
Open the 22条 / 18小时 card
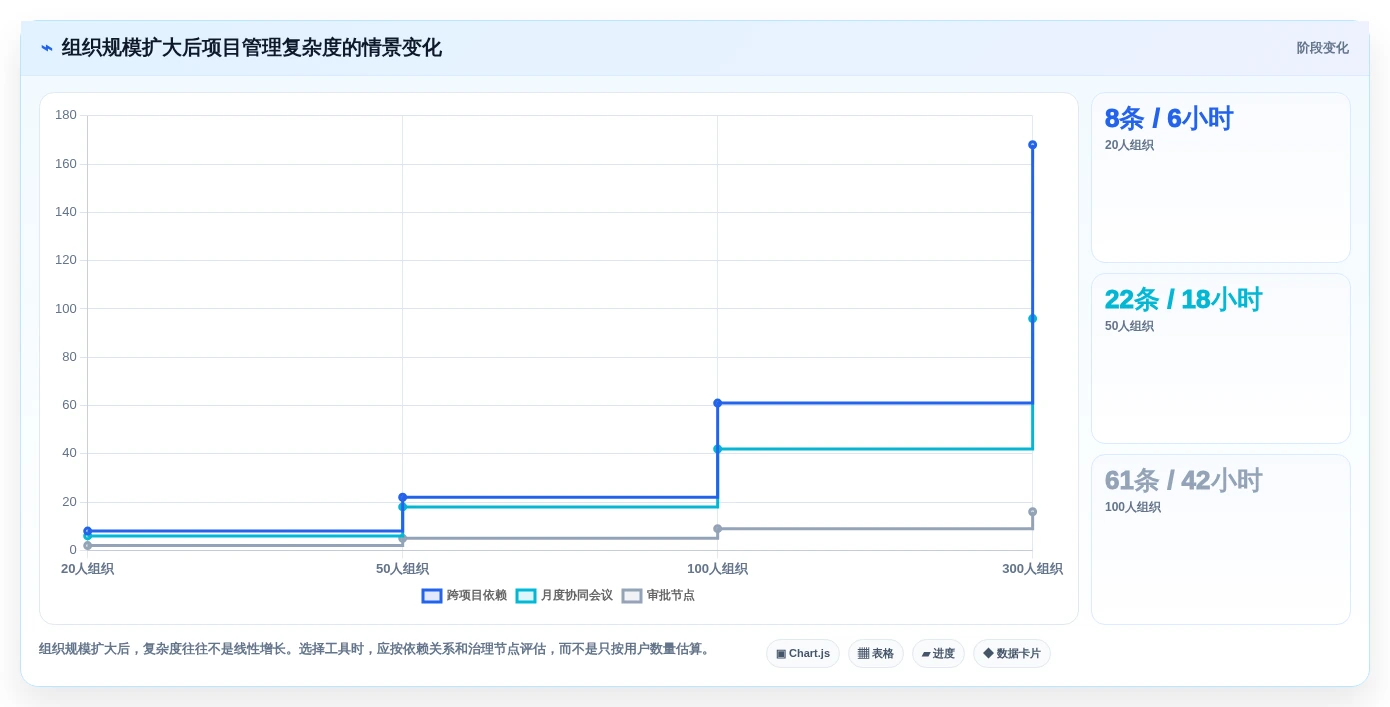(x=1221, y=359)
